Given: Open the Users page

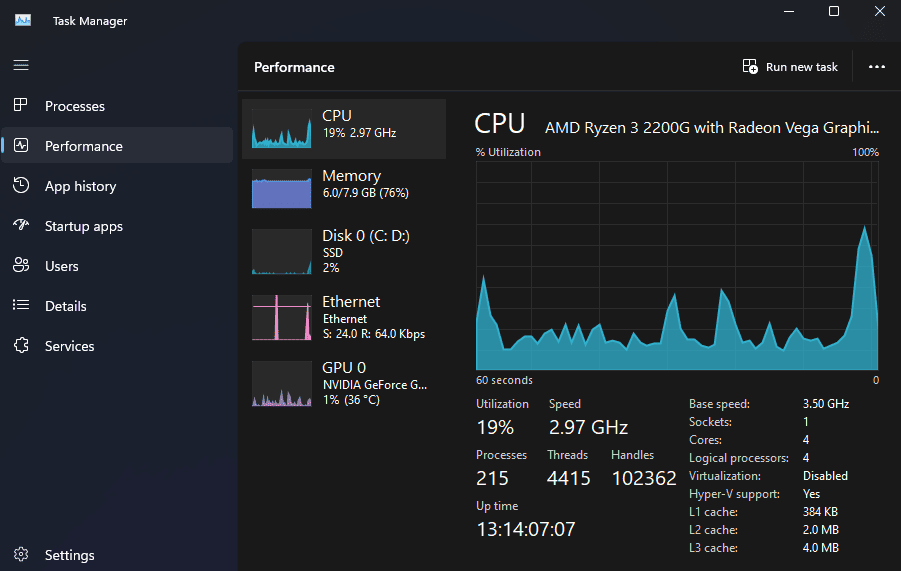Looking at the screenshot, I should 117,266.
